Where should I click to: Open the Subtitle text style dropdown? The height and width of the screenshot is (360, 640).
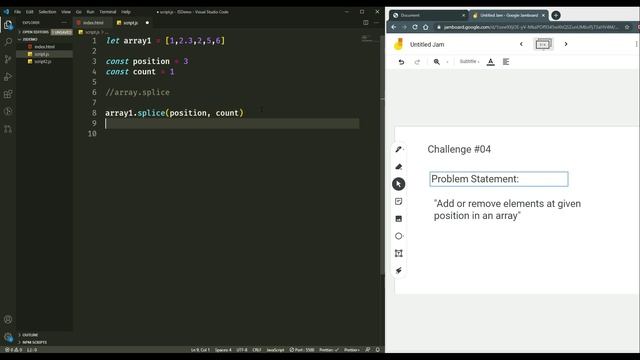pos(469,62)
